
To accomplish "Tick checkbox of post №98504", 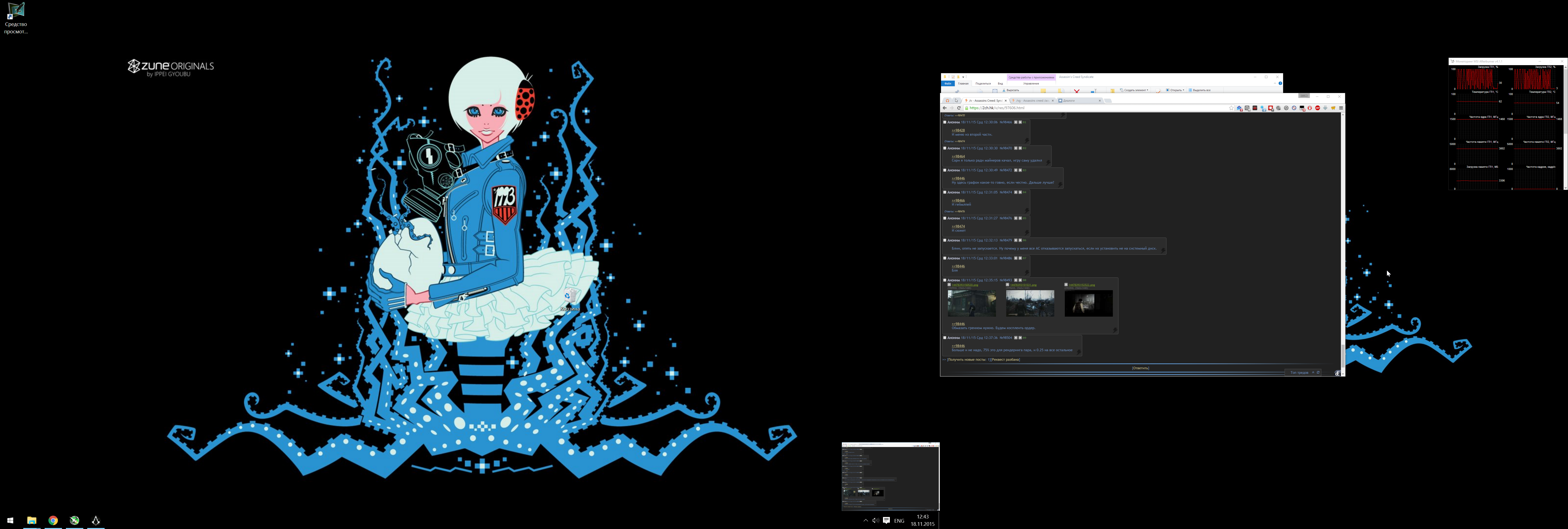I will click(945, 338).
